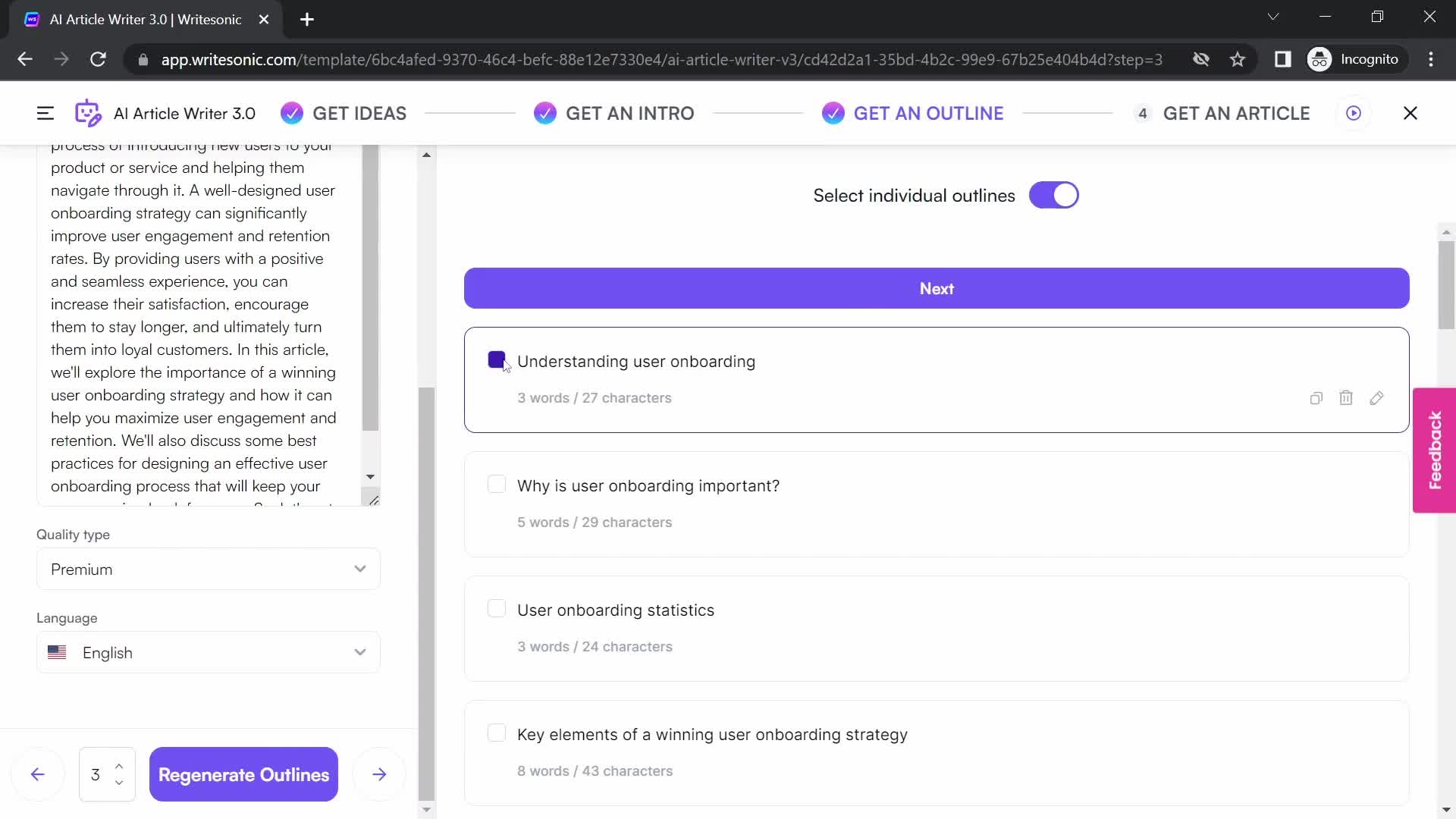The image size is (1456, 819).
Task: Click the GET IDEAS checkmark icon
Action: pyautogui.click(x=291, y=112)
